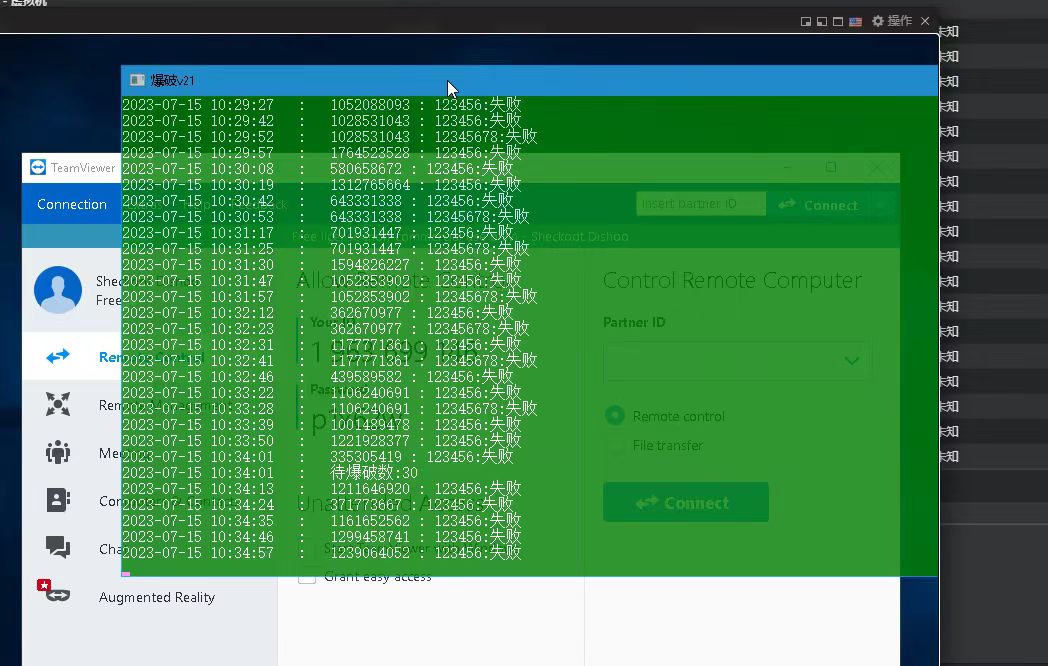Screen dimensions: 1048x666
Task: Open the Chat sidebar icon in TeamViewer
Action: click(x=58, y=547)
